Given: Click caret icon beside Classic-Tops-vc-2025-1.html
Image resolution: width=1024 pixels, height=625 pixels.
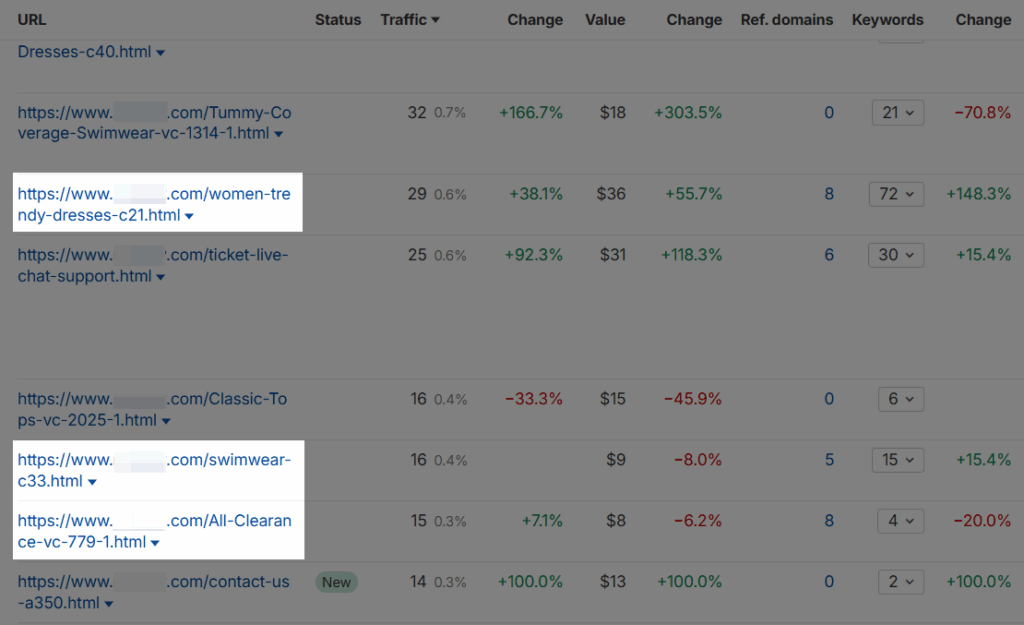Looking at the screenshot, I should click(166, 421).
